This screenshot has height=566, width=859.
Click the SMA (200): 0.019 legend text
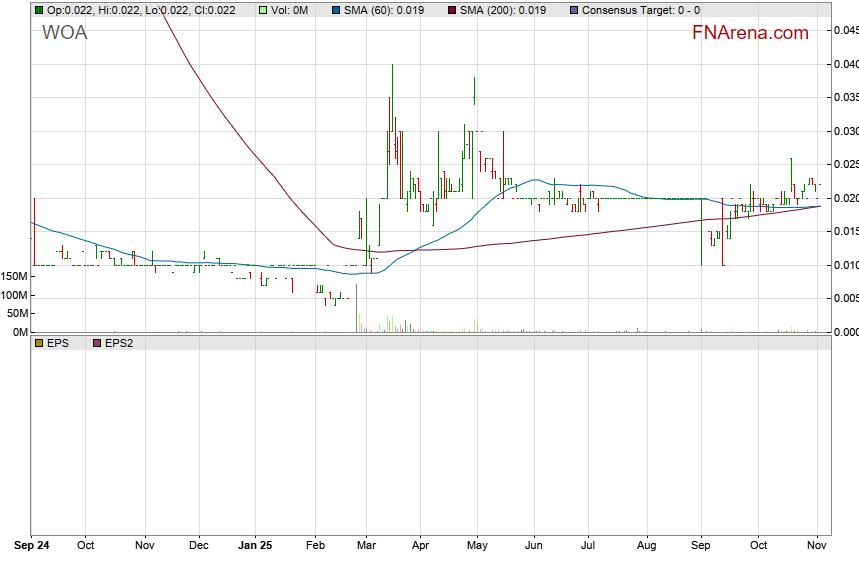[511, 10]
